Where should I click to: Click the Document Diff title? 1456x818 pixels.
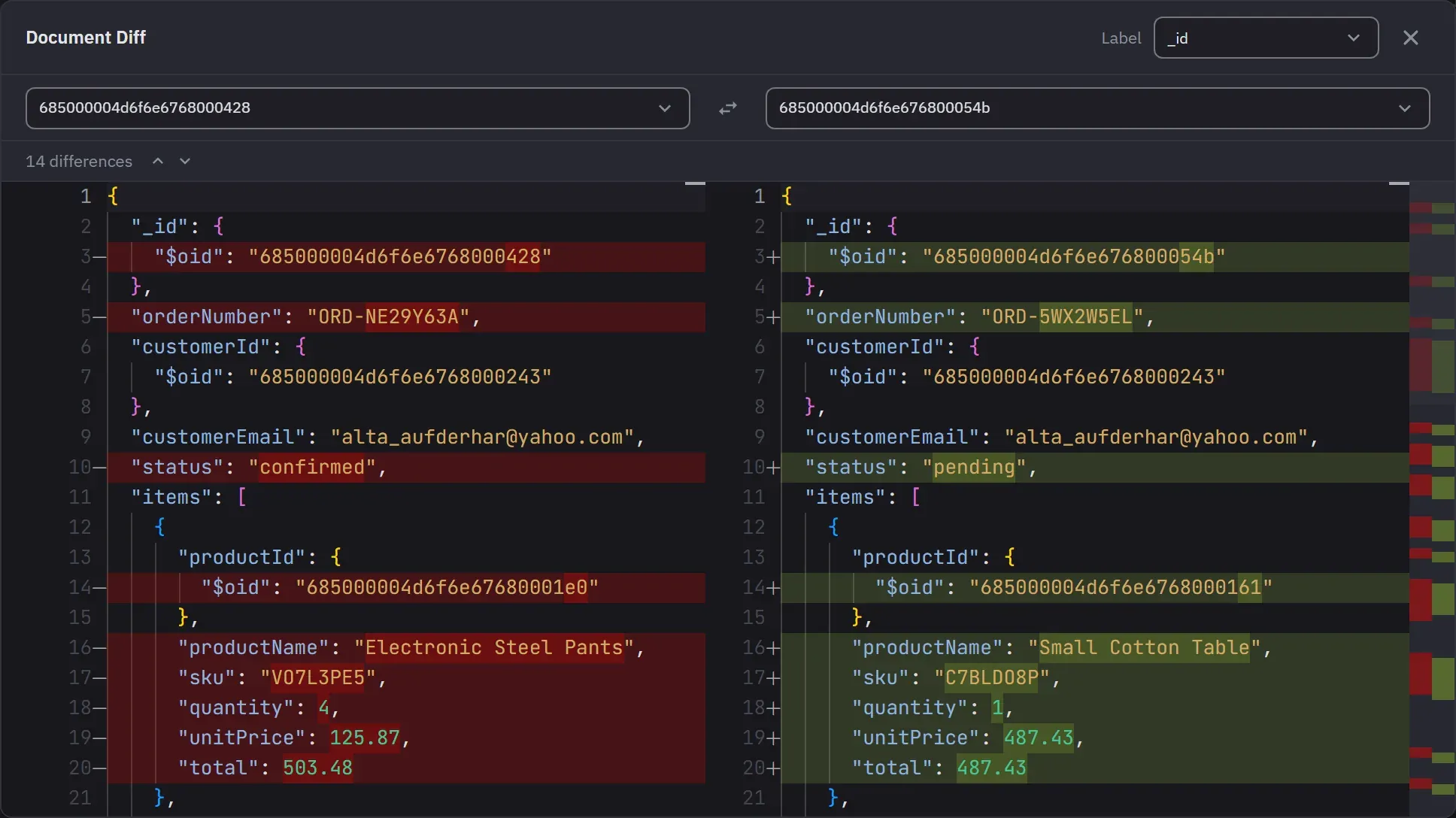click(x=86, y=38)
